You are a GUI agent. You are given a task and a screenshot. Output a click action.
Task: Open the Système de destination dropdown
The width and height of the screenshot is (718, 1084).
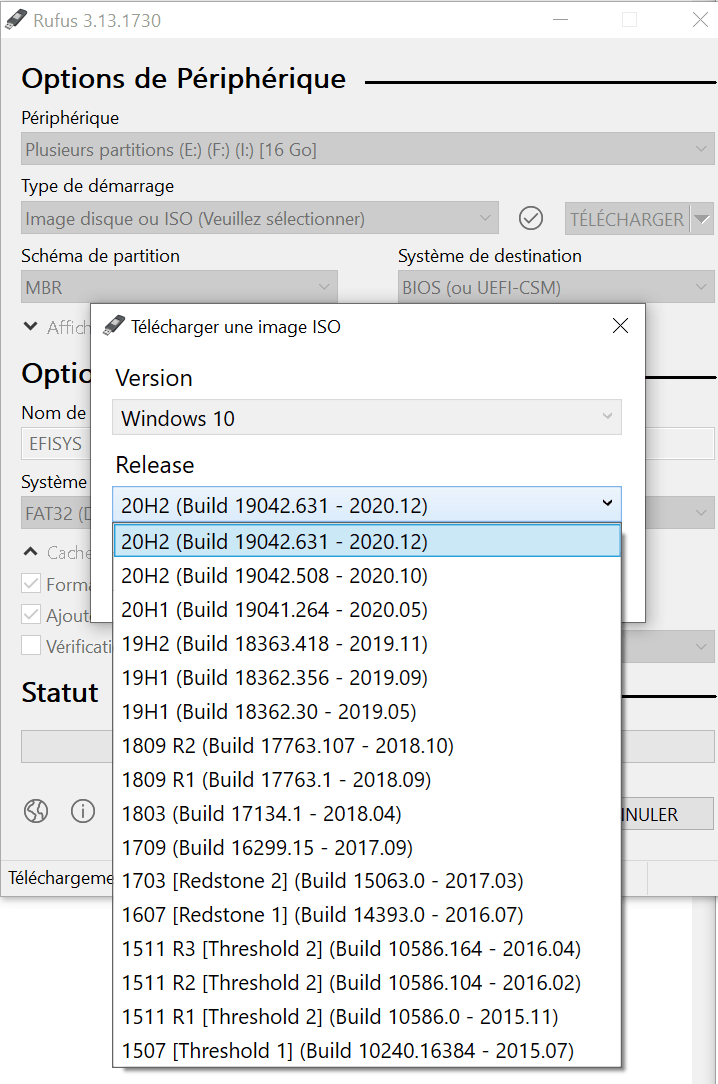coord(556,287)
